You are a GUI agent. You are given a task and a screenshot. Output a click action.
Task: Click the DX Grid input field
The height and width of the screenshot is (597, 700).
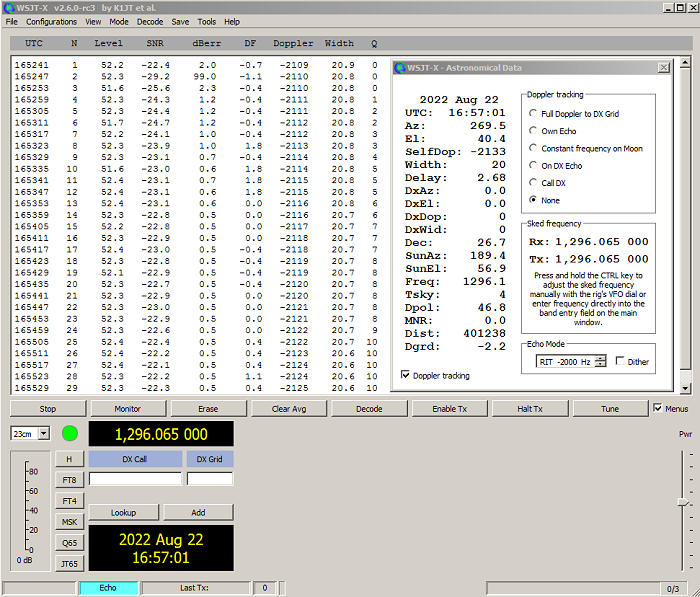[210, 479]
